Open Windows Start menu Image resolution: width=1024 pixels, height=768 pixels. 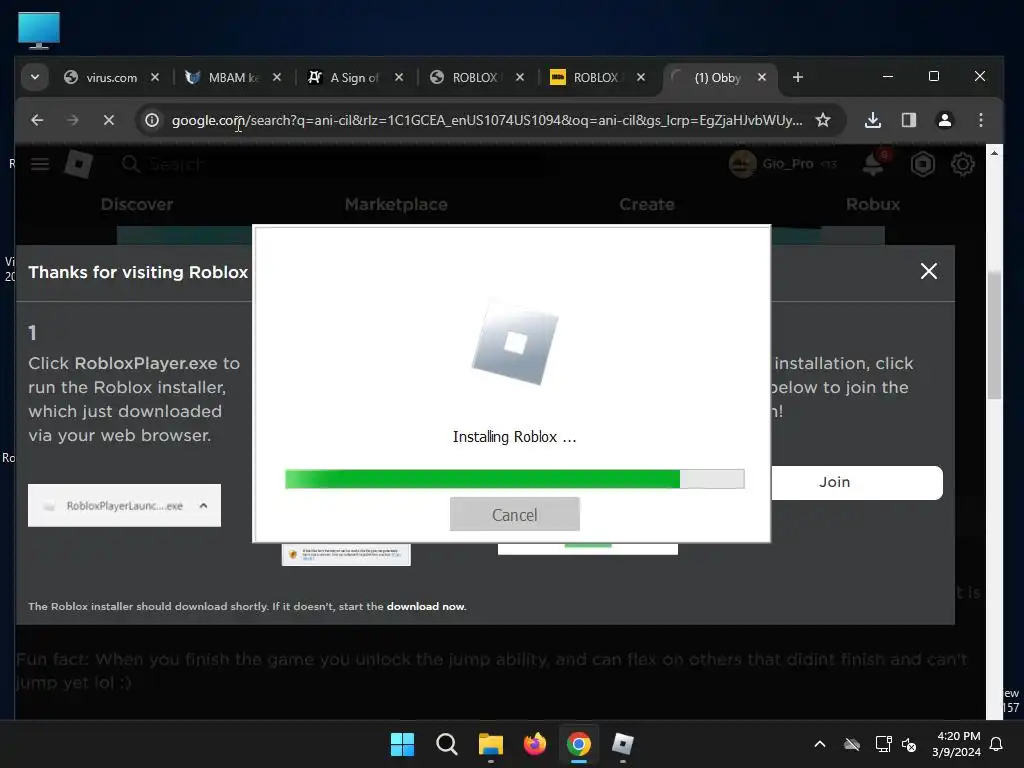tap(402, 744)
